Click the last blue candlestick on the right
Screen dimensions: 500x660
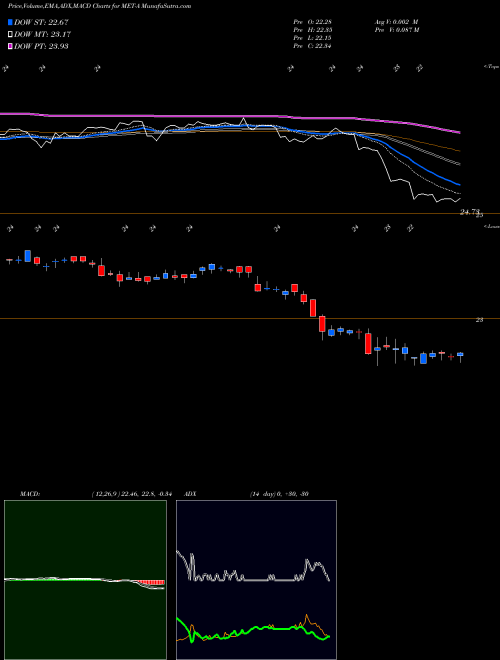(460, 354)
